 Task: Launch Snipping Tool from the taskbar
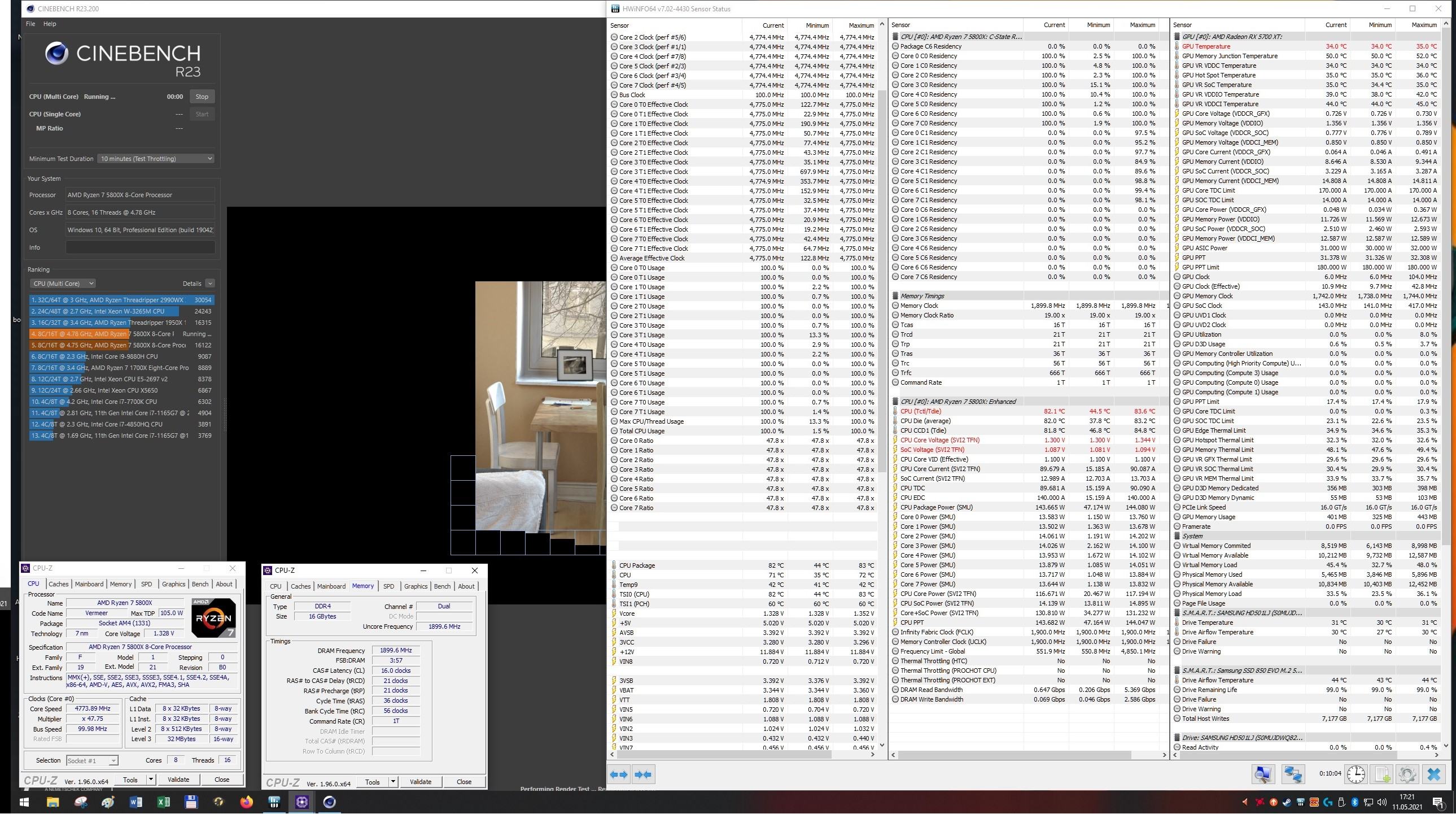tap(81, 802)
